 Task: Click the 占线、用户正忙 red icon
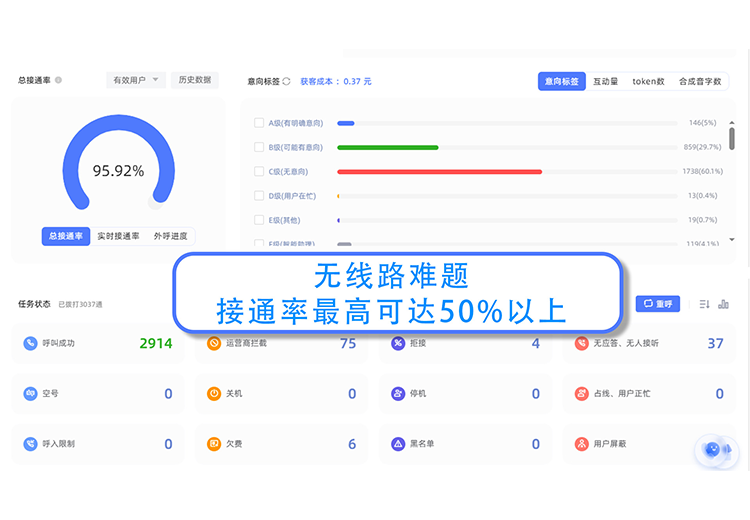click(x=582, y=394)
